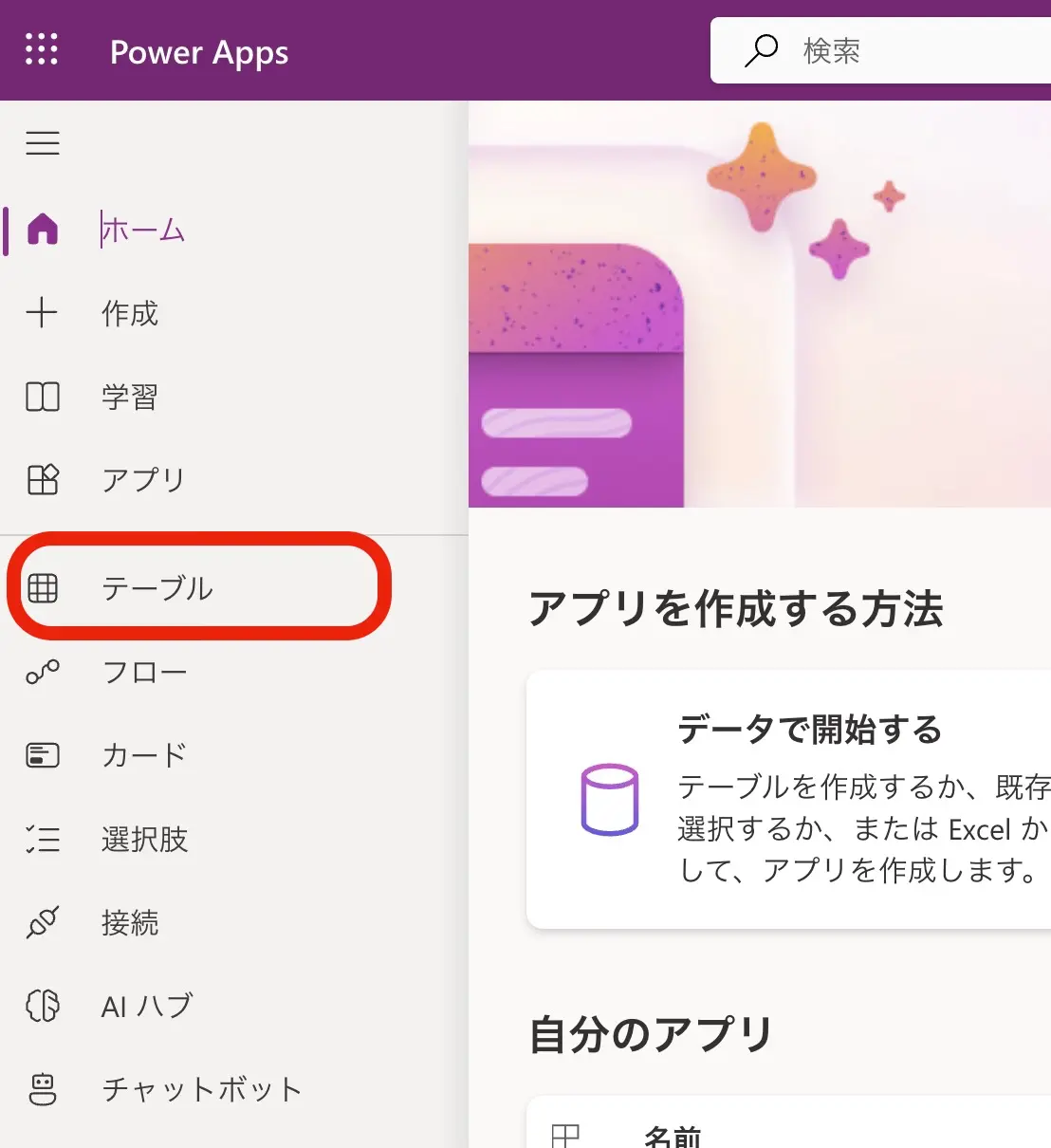Click the plus icon for 作成

[42, 312]
